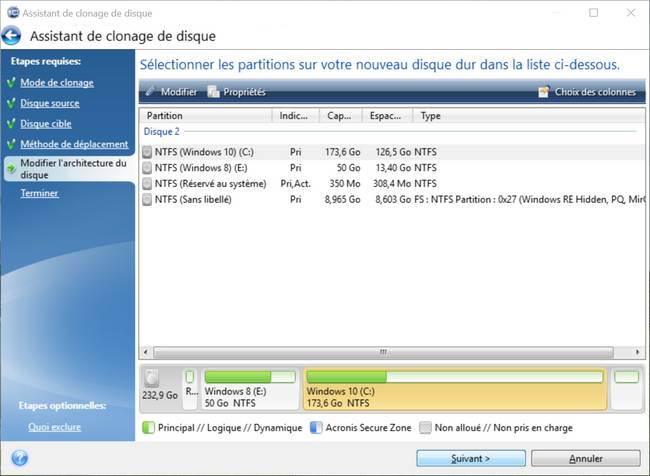Click the Propriétés toolbar button

pyautogui.click(x=237, y=92)
